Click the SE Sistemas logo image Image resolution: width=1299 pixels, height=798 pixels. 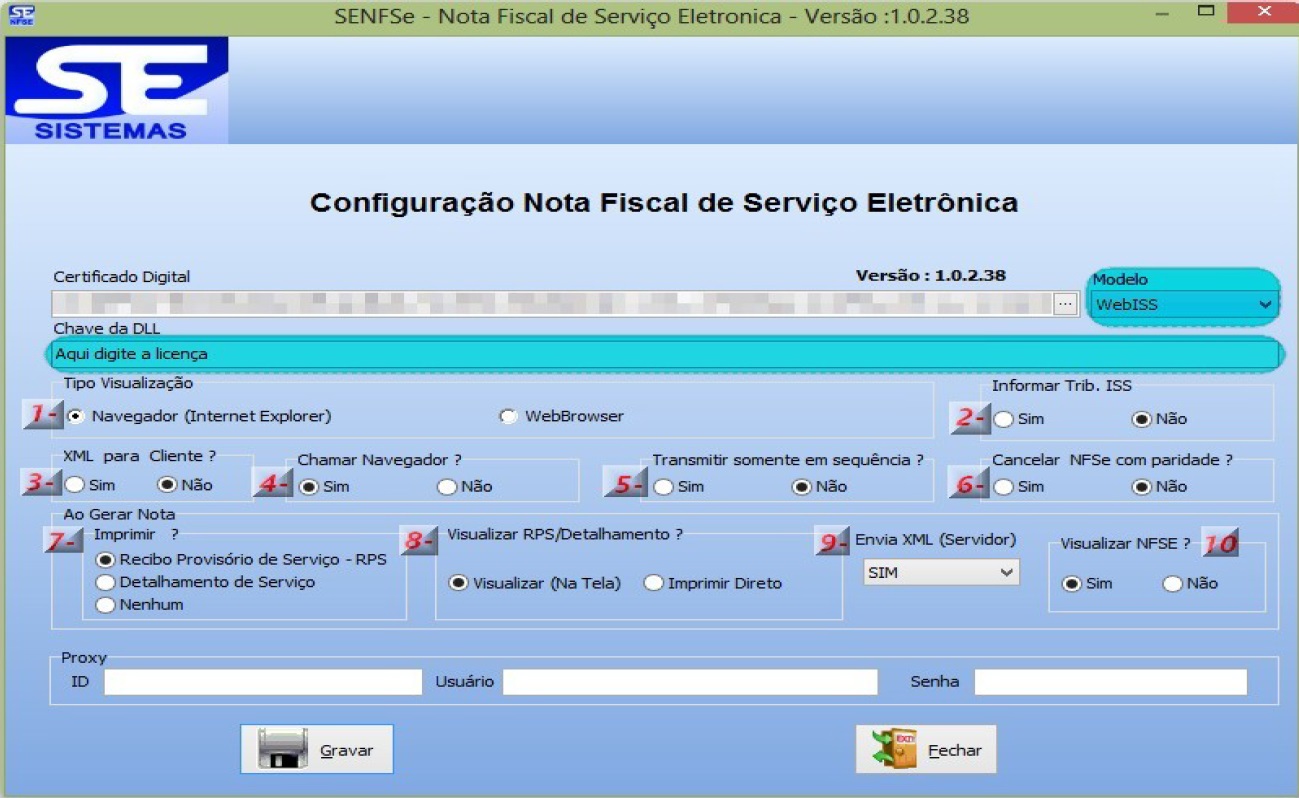(116, 91)
